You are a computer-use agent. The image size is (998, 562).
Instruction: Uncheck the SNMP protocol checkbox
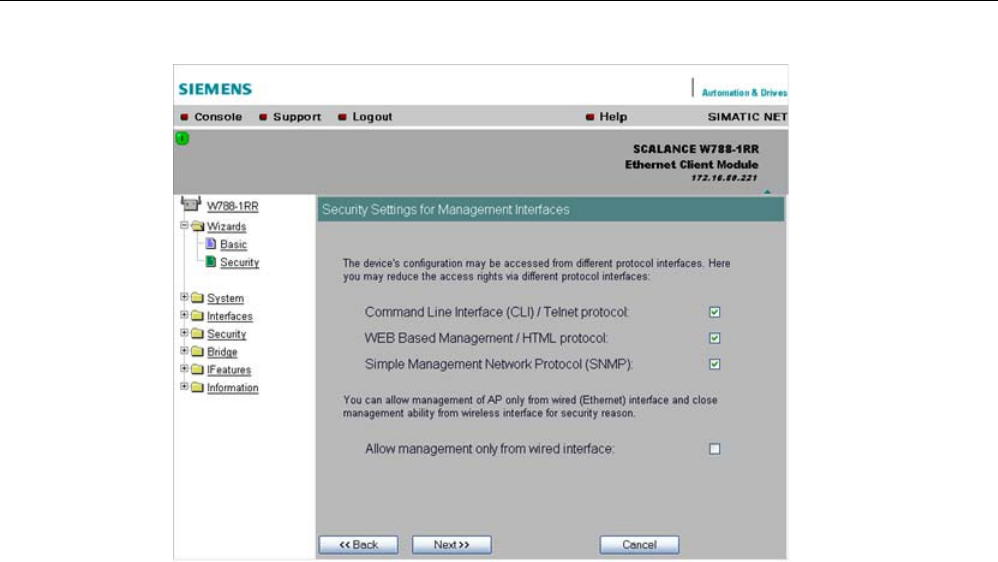pos(715,364)
